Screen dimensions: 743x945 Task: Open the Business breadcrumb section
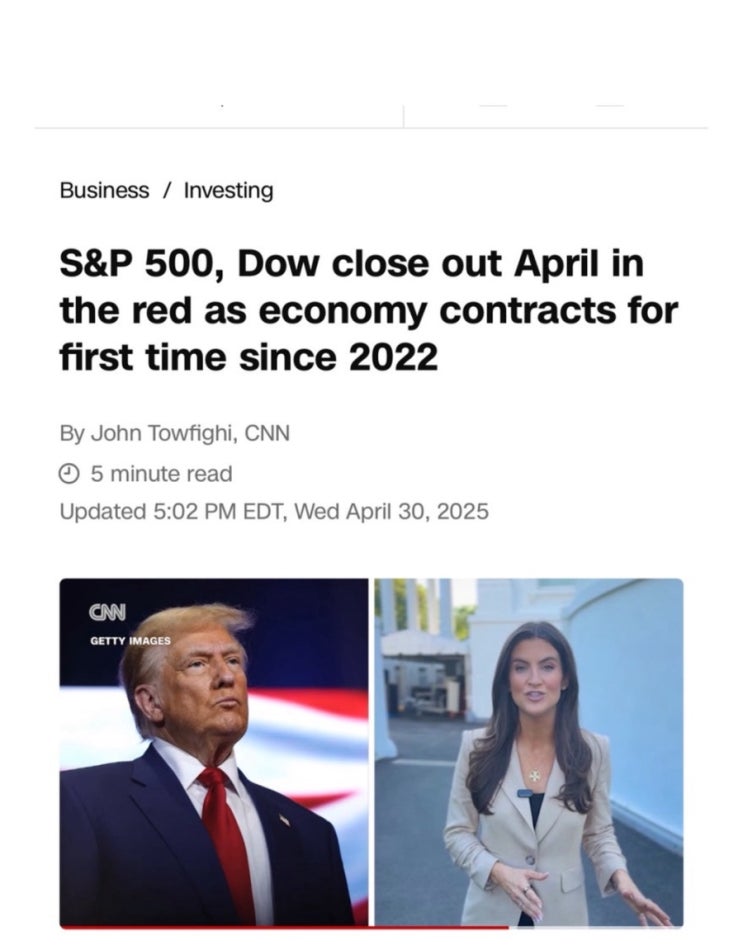[104, 190]
